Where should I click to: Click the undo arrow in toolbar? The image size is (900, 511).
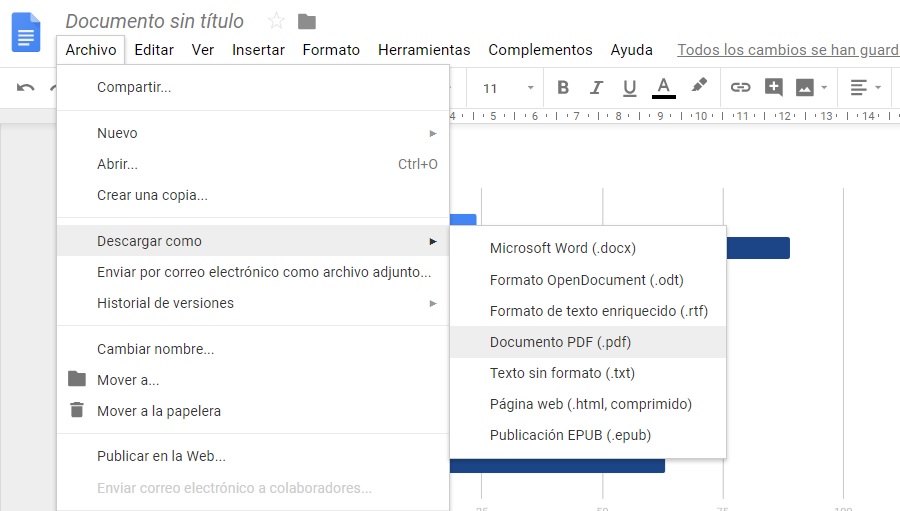[26, 88]
